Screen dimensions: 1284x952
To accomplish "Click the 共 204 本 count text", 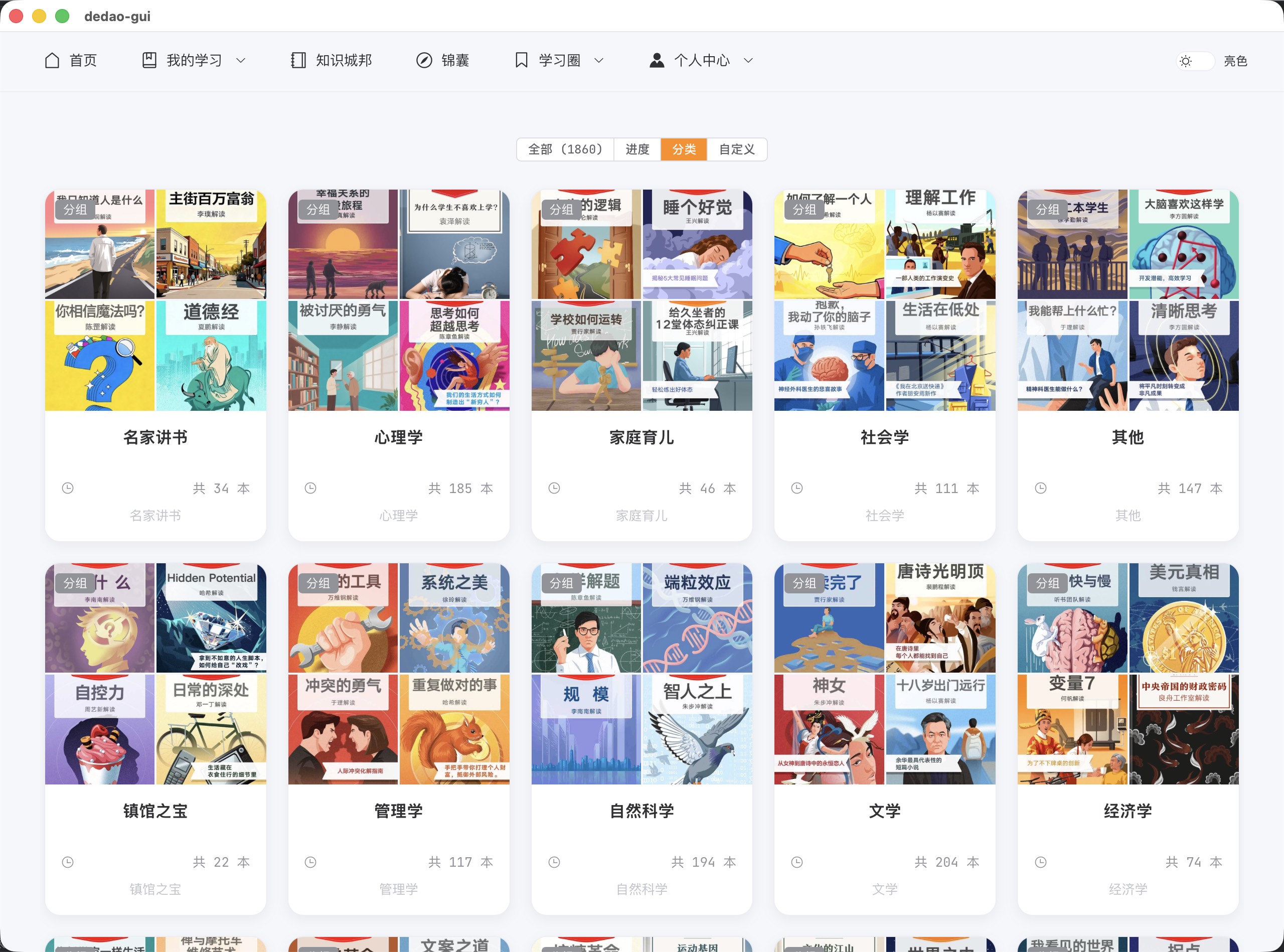I will [947, 862].
